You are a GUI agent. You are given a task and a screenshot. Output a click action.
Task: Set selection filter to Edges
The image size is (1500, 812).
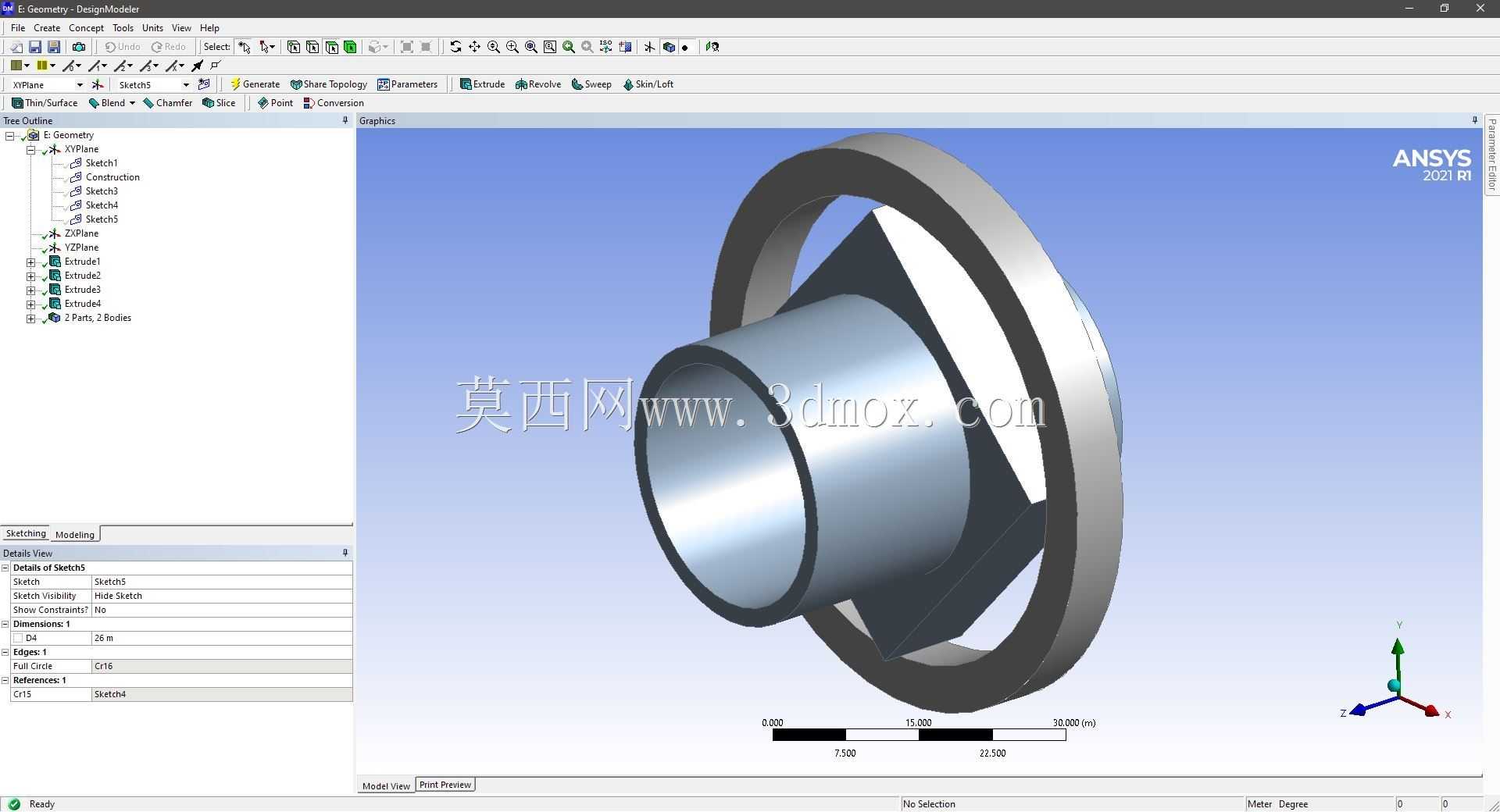[312, 47]
